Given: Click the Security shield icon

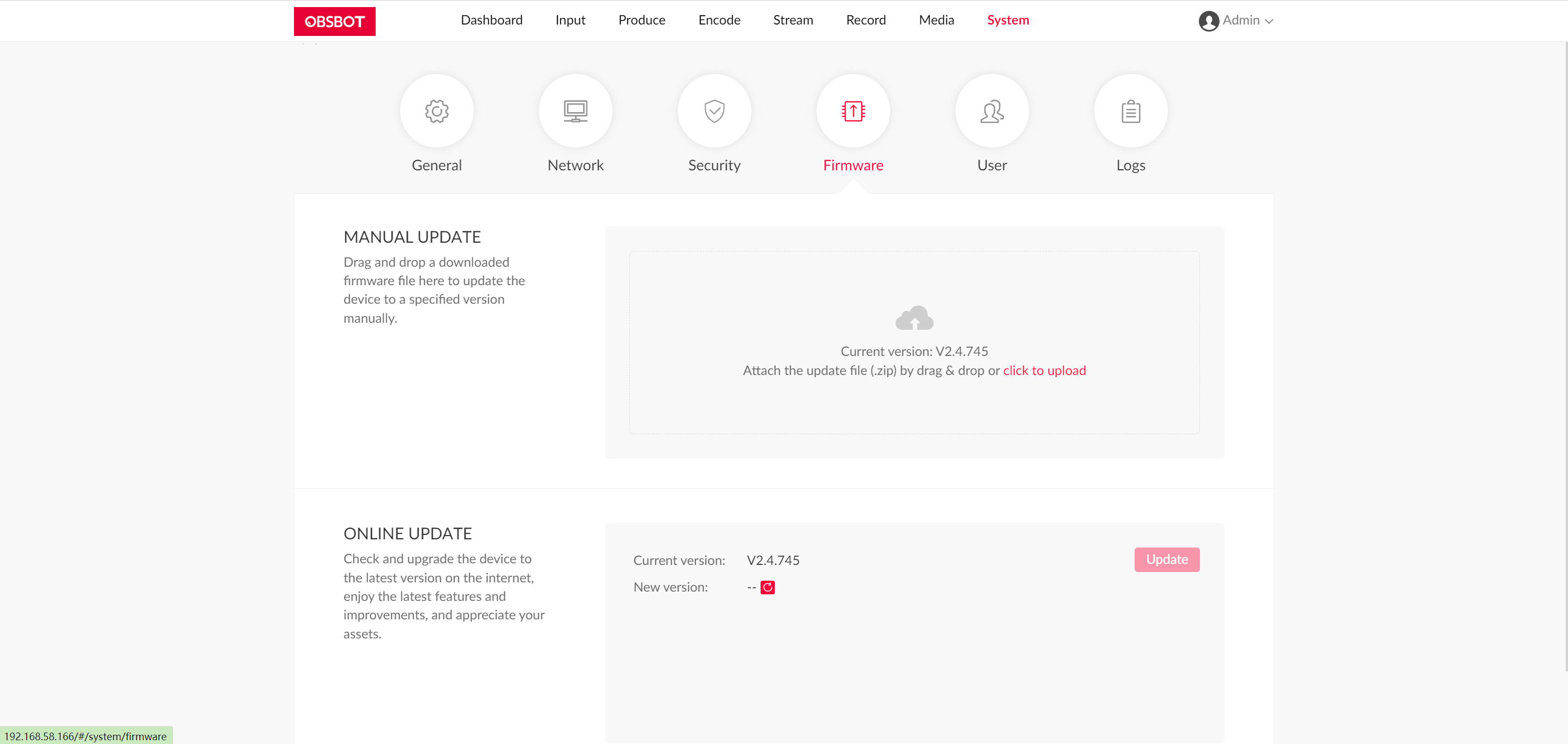Looking at the screenshot, I should (x=714, y=110).
